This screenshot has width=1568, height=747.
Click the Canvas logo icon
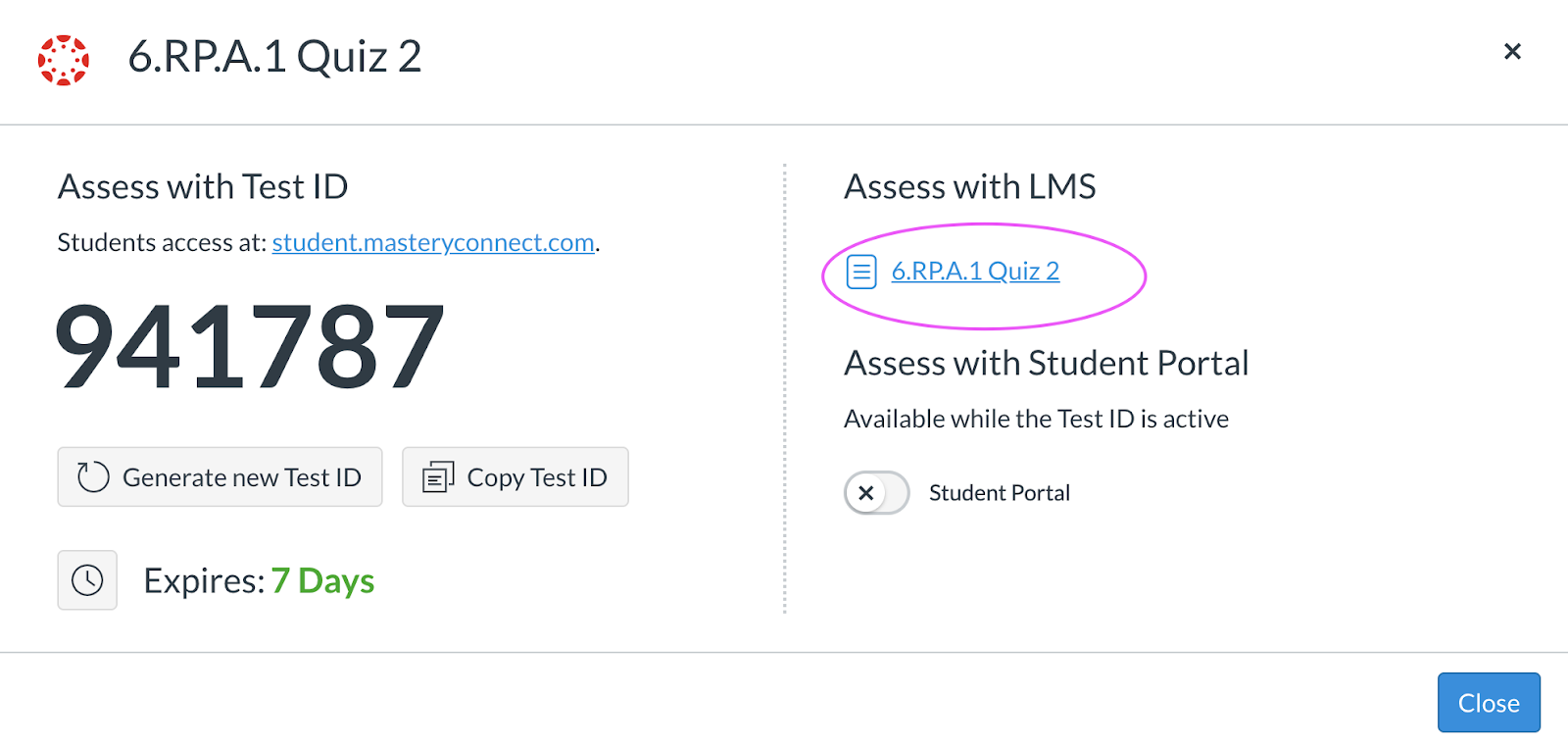pyautogui.click(x=64, y=60)
